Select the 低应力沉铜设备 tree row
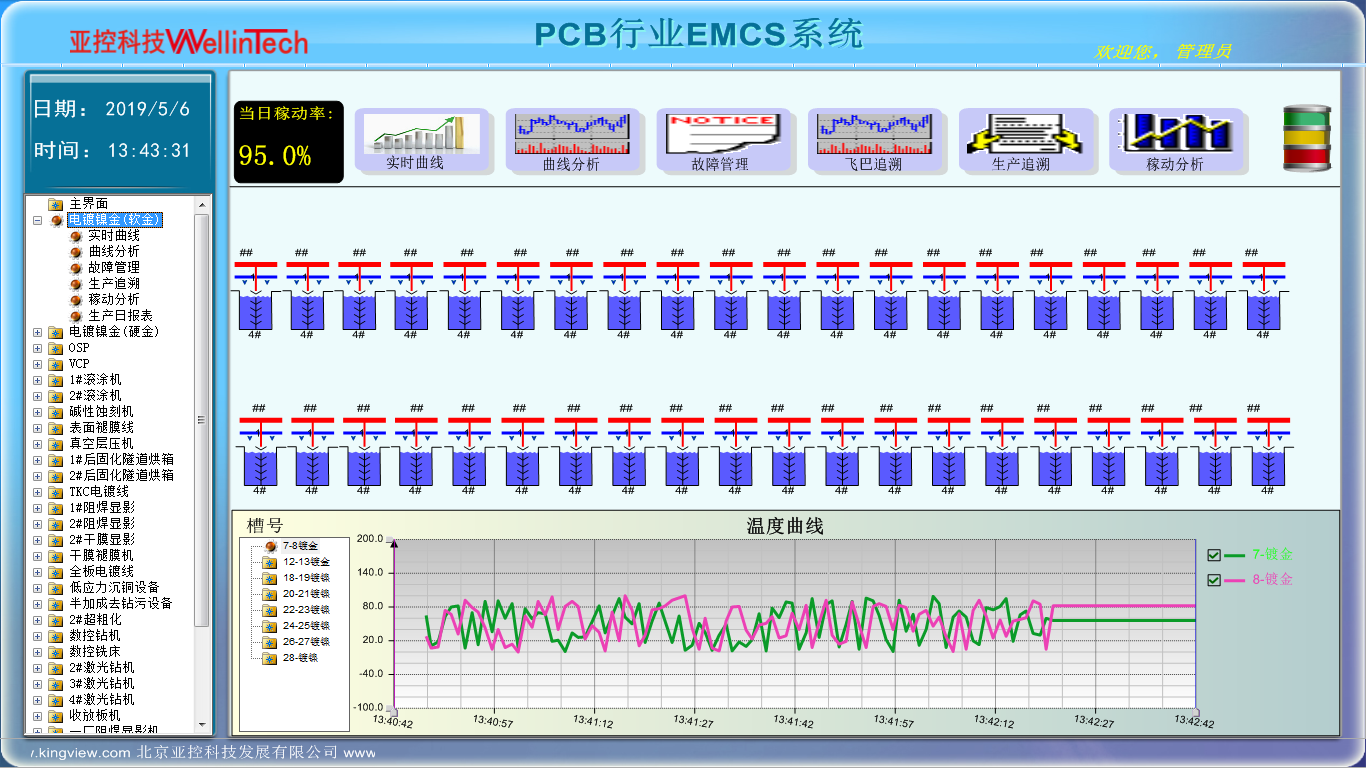This screenshot has height=768, width=1366. click(114, 588)
